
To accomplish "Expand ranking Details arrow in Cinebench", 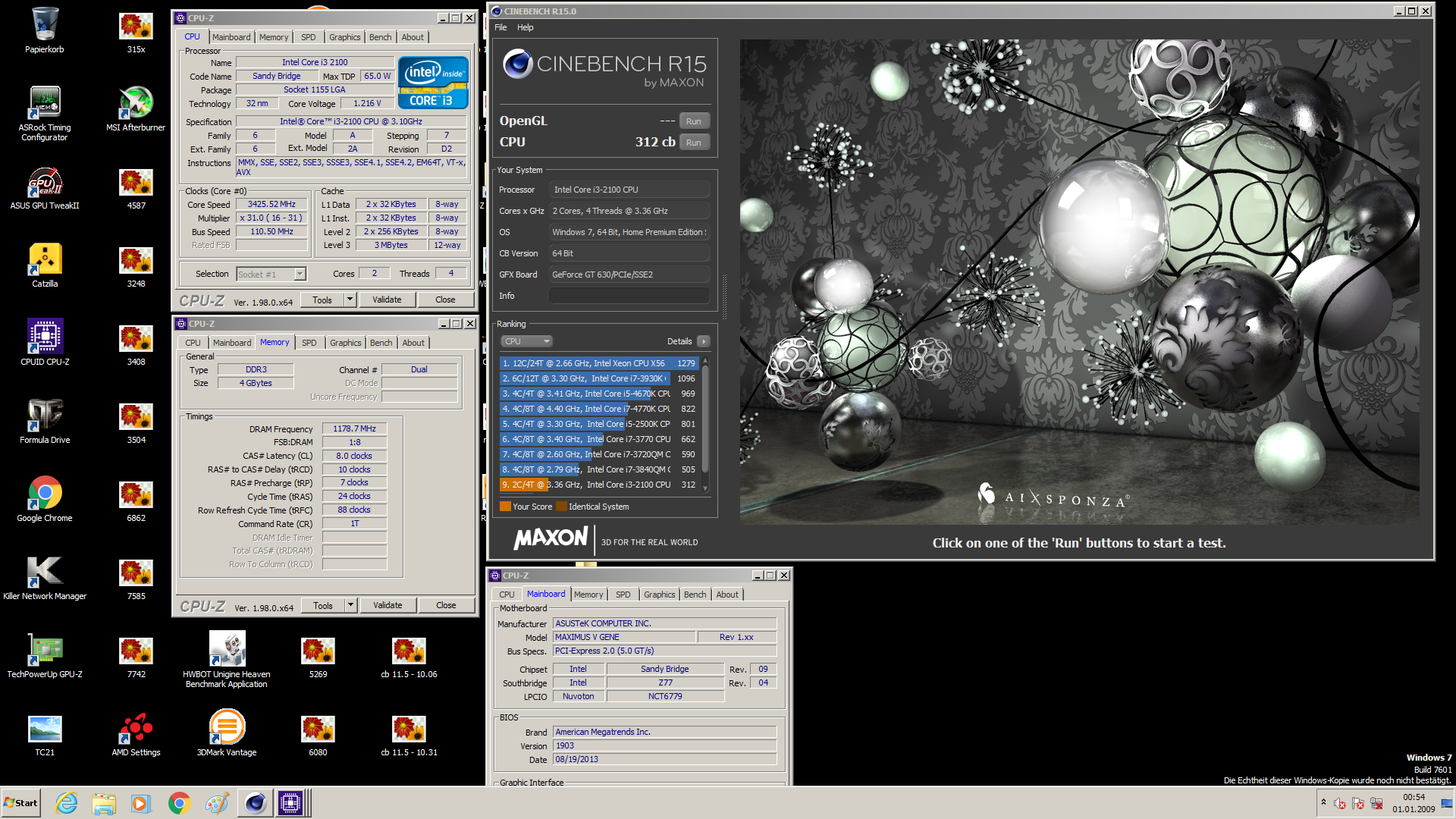I will pyautogui.click(x=704, y=341).
